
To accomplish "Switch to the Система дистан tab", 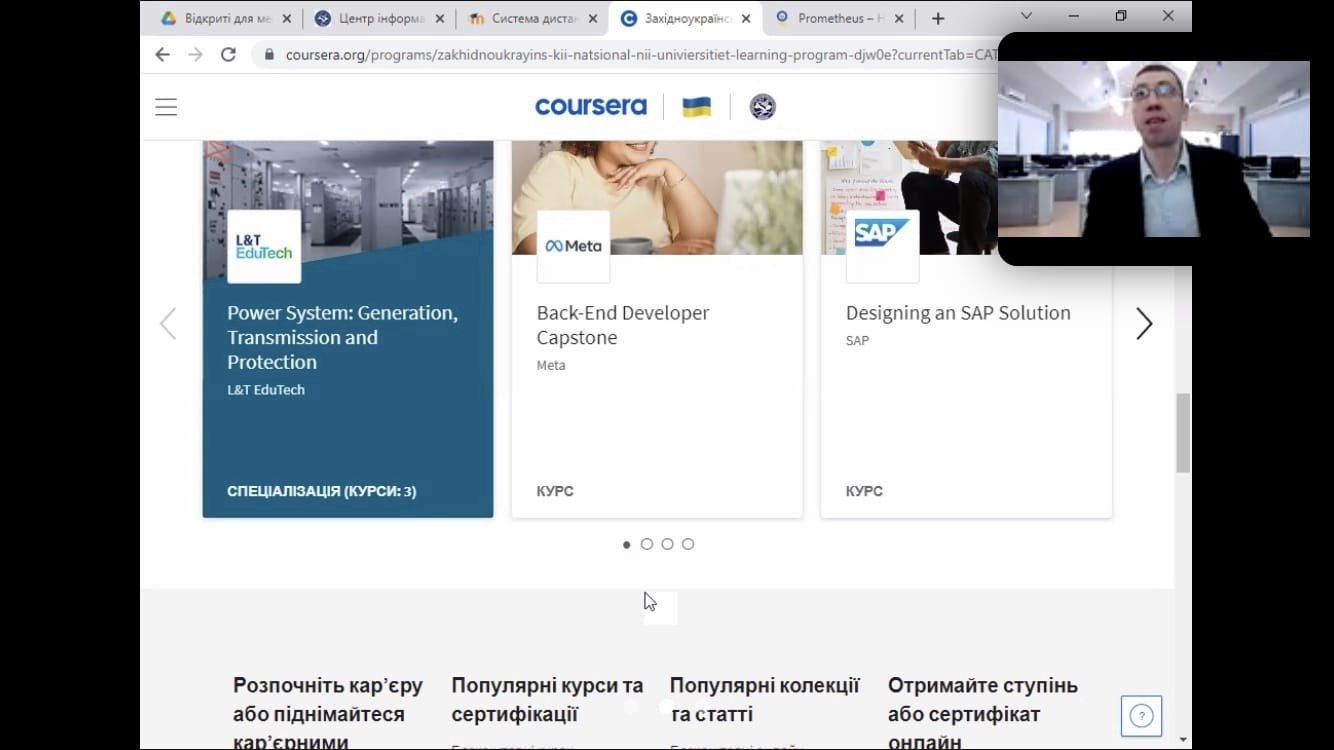I will tap(533, 18).
